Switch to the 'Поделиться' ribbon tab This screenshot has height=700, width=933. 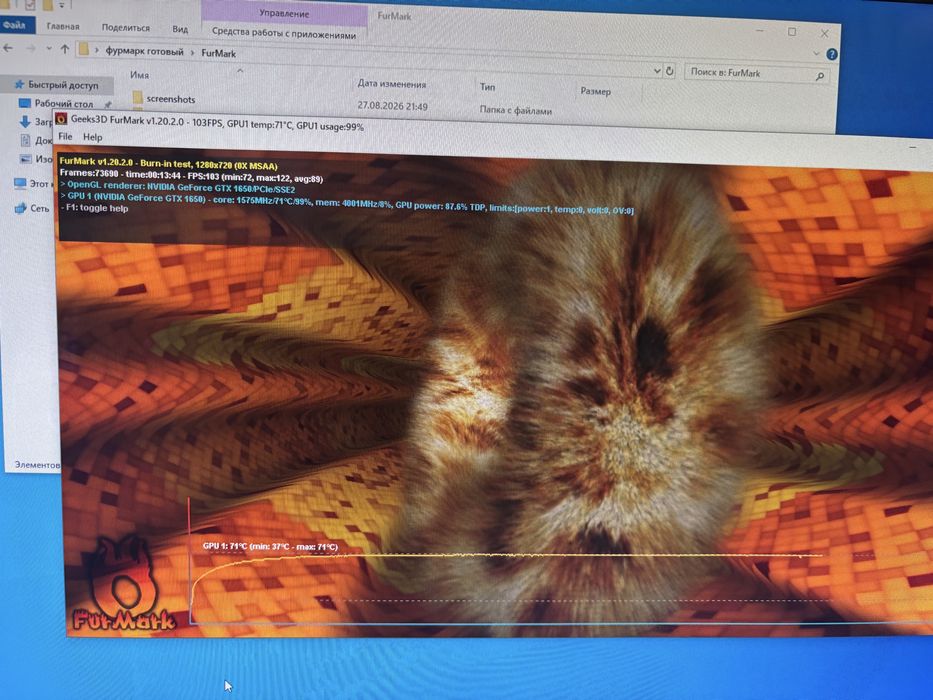[126, 27]
